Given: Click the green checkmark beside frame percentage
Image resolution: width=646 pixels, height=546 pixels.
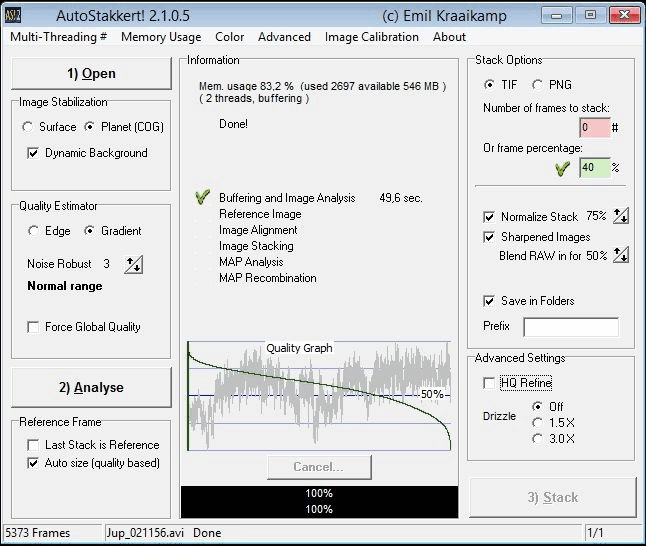Looking at the screenshot, I should tap(562, 168).
